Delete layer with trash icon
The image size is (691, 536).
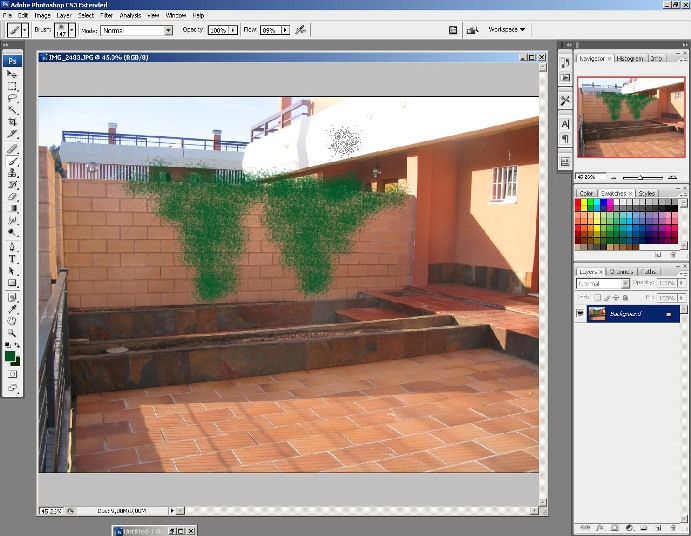coord(673,527)
